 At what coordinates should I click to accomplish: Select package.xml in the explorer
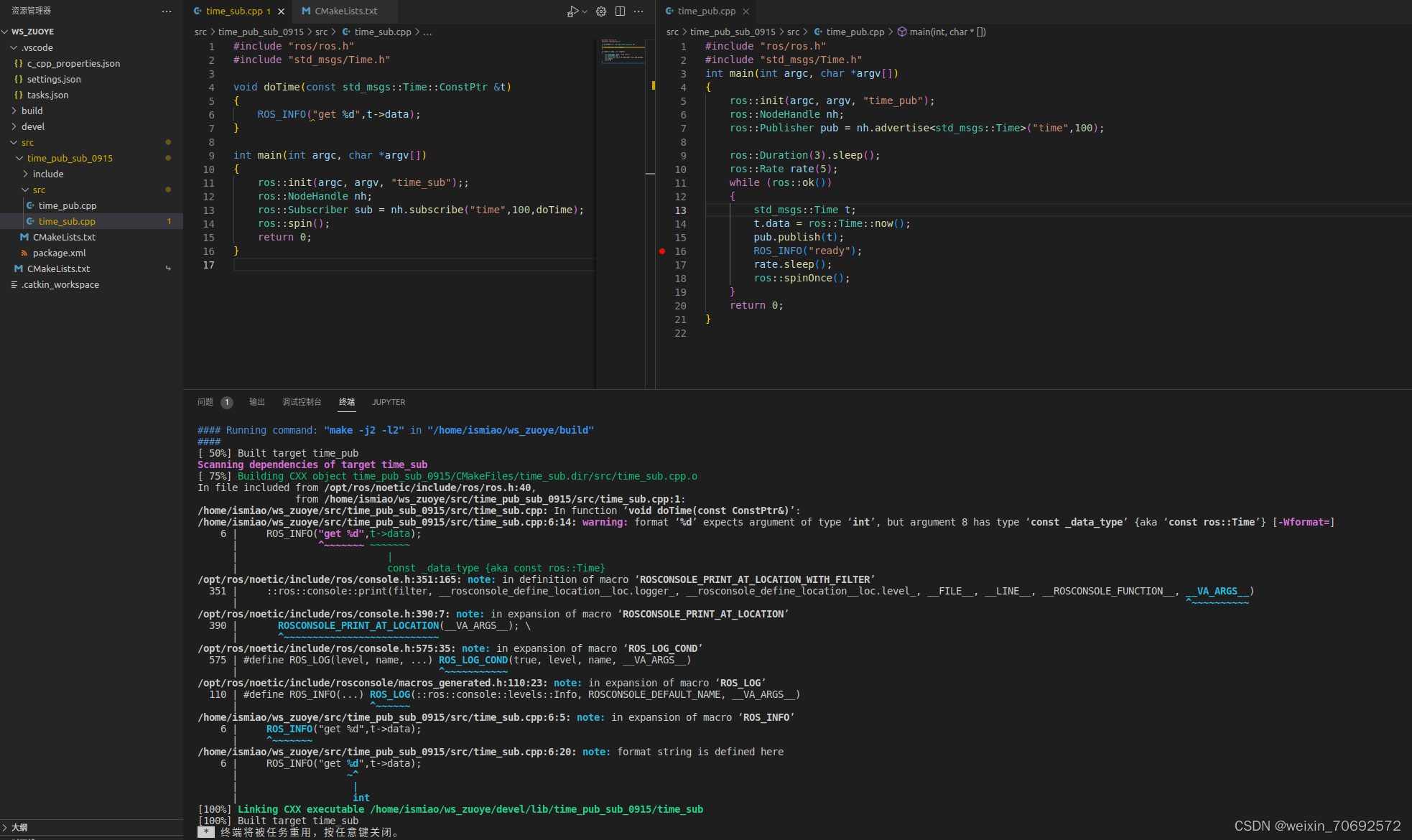[59, 253]
